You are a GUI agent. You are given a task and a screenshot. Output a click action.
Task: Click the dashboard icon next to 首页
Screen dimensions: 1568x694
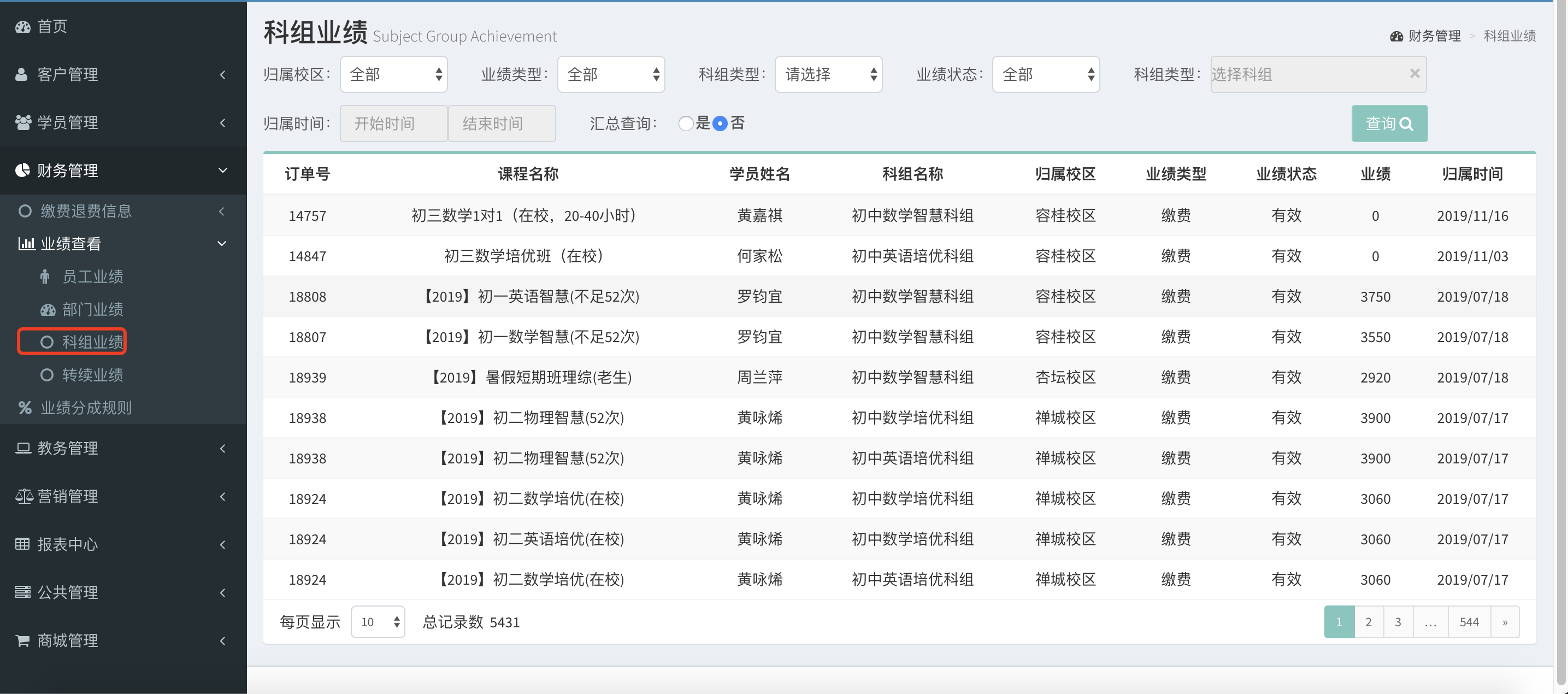23,27
